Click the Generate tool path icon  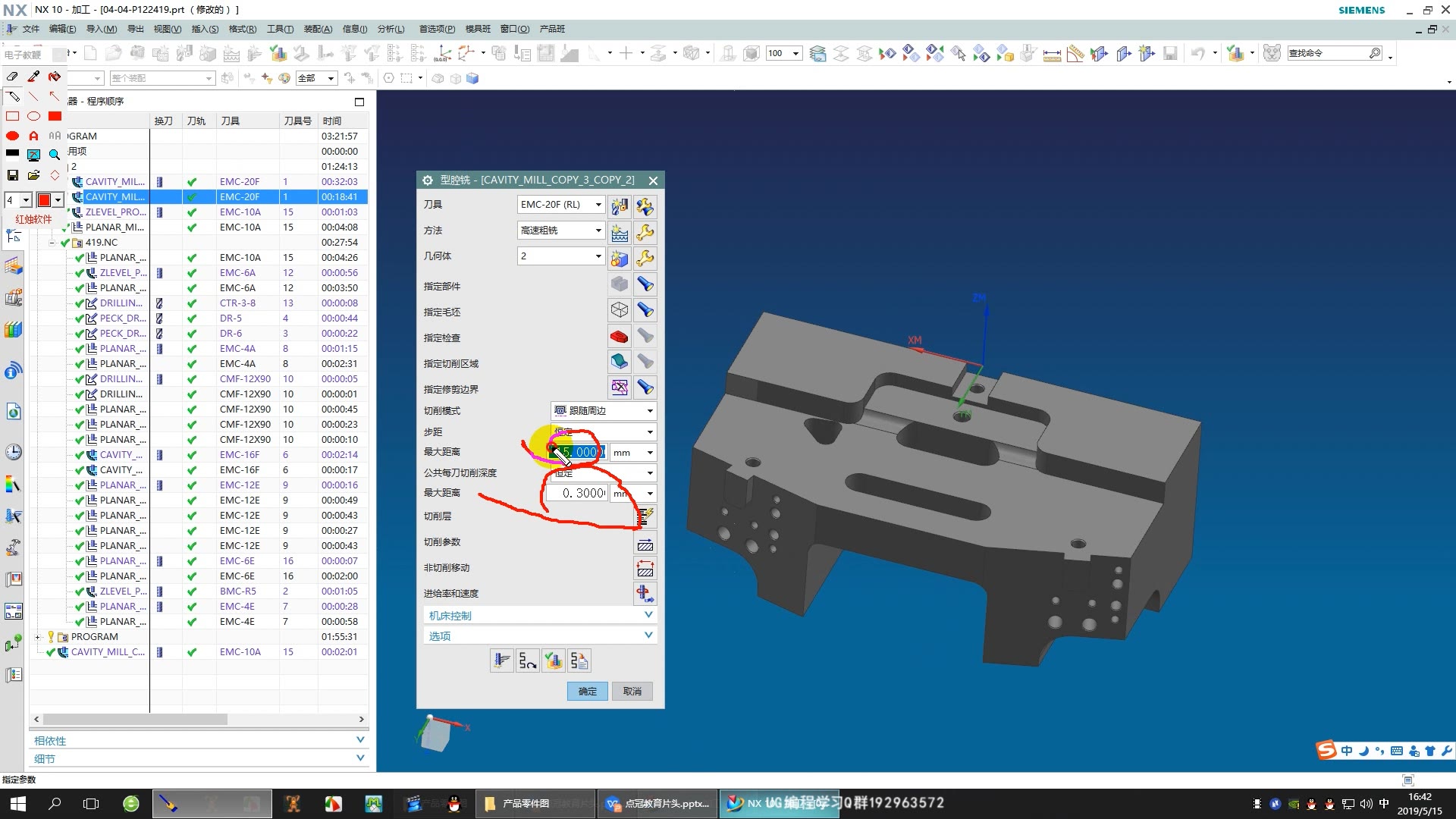click(501, 661)
